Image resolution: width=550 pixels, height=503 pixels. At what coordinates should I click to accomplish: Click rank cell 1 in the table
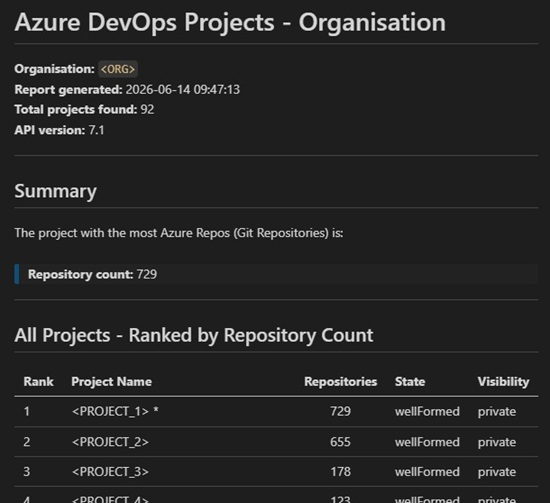coord(27,411)
